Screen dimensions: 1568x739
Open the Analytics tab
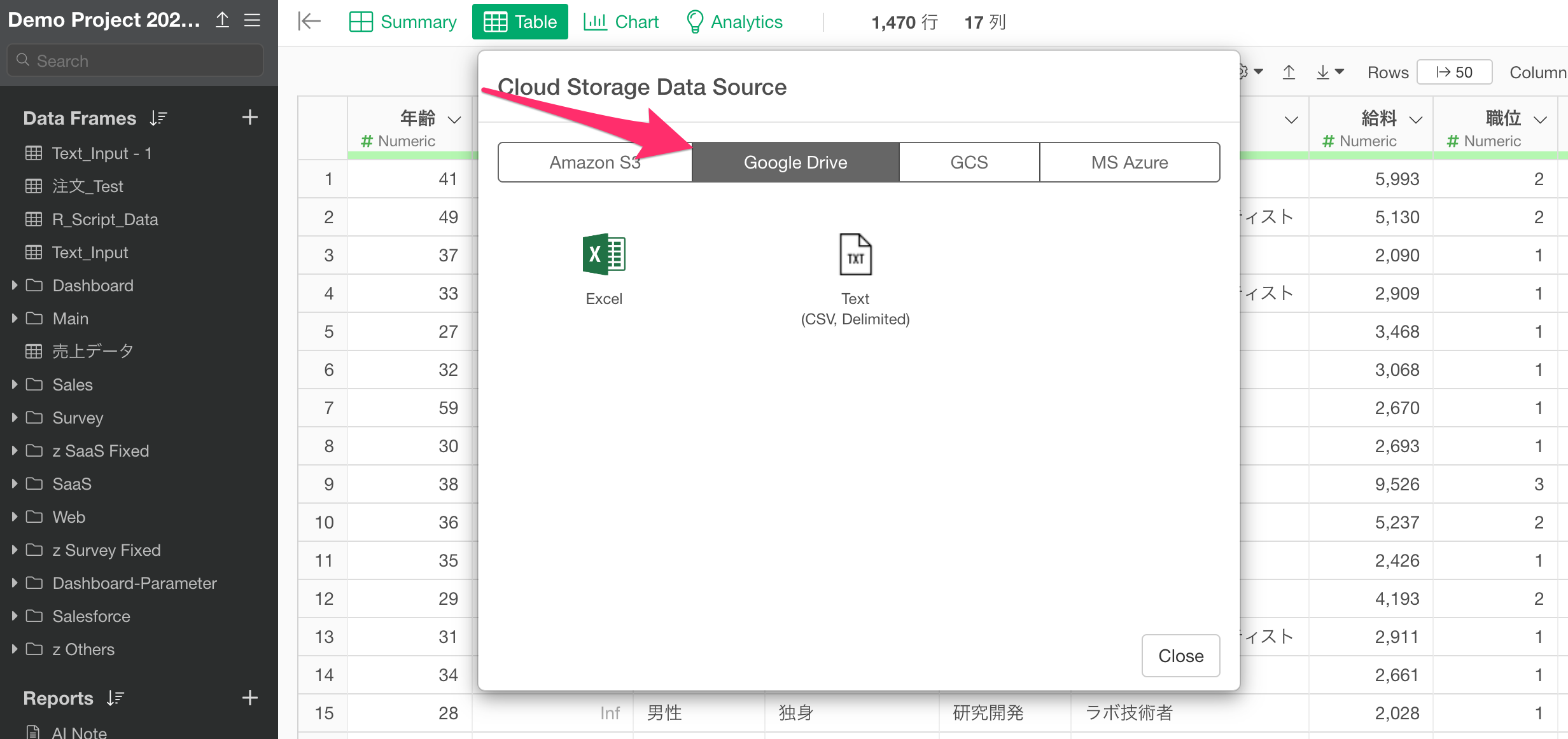[x=734, y=22]
